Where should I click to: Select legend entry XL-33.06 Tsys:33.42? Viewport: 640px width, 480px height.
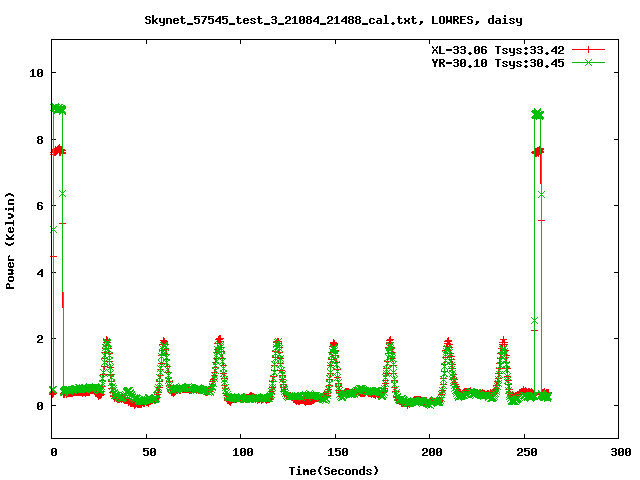click(498, 50)
